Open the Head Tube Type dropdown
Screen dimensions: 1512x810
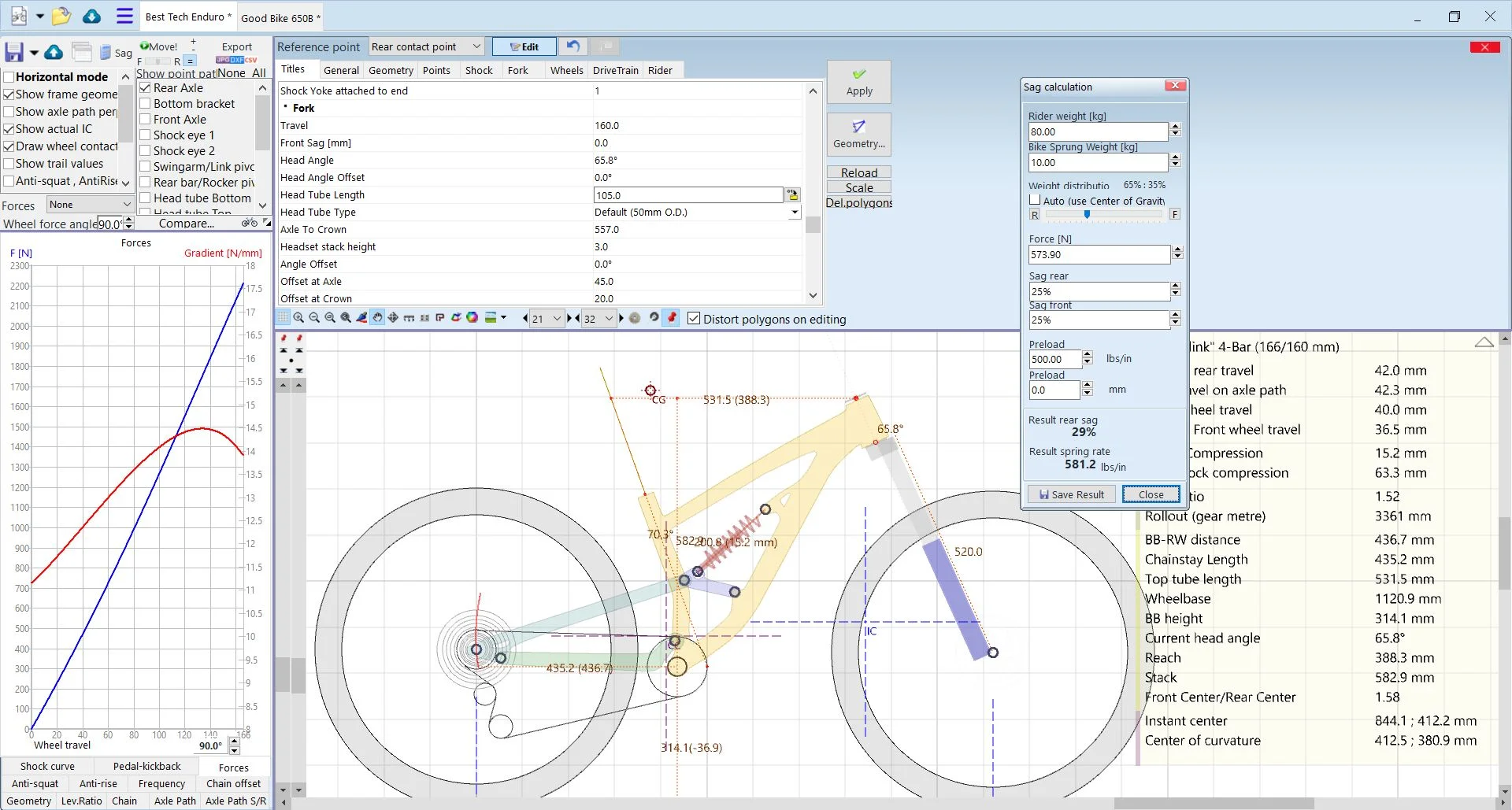tap(697, 213)
